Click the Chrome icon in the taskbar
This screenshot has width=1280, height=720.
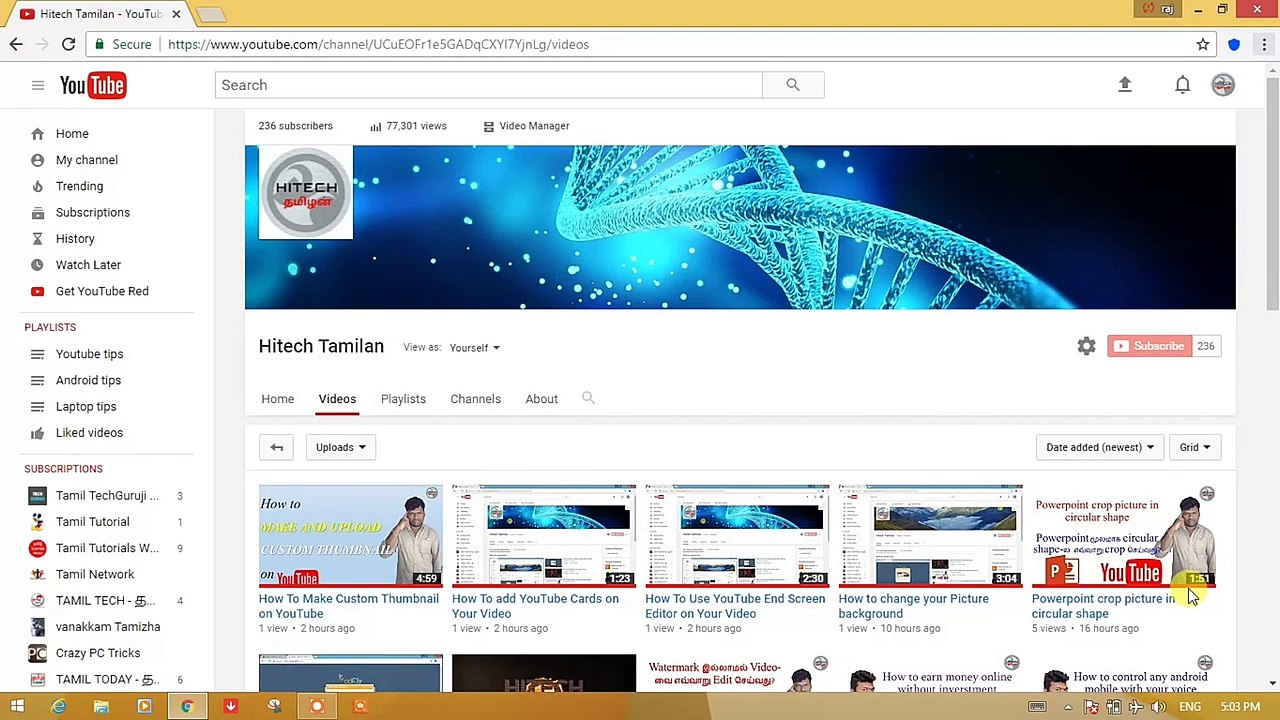pos(187,707)
